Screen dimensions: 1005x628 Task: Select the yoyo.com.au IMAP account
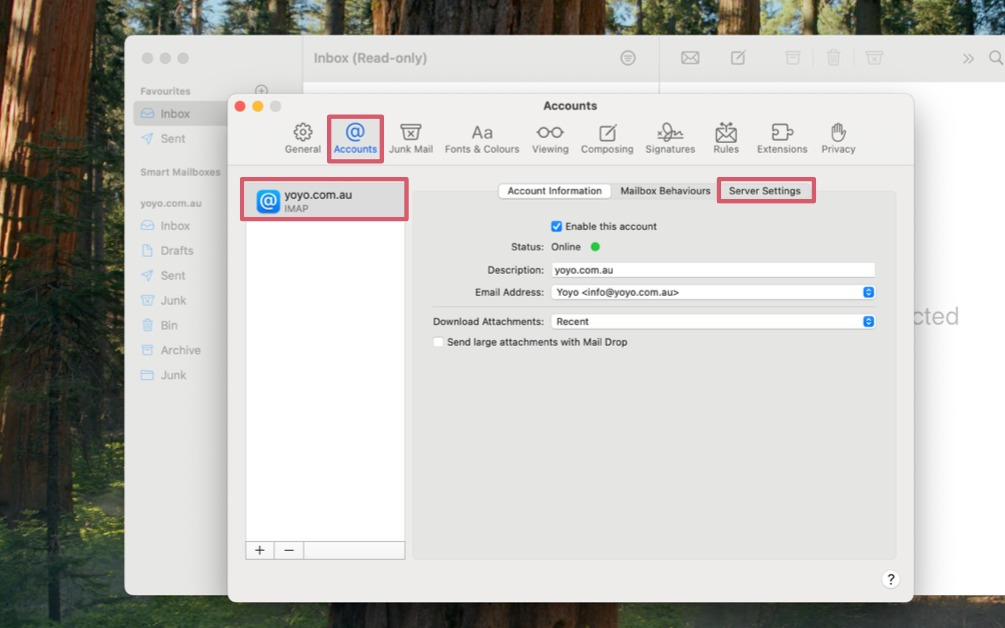click(324, 200)
